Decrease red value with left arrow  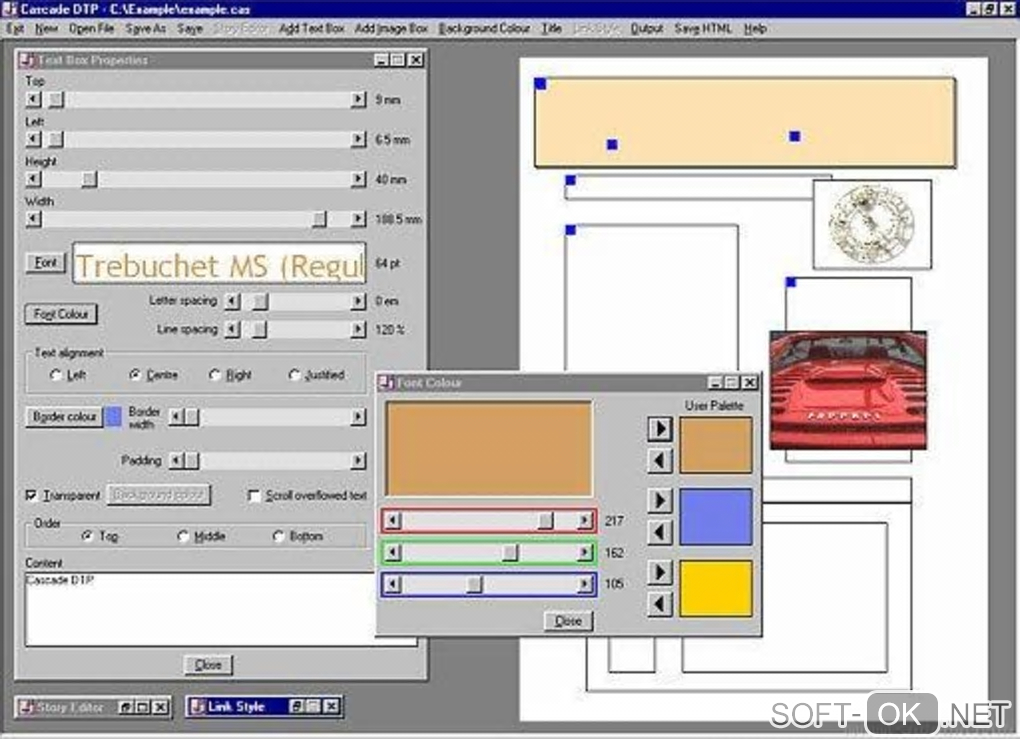(x=392, y=520)
